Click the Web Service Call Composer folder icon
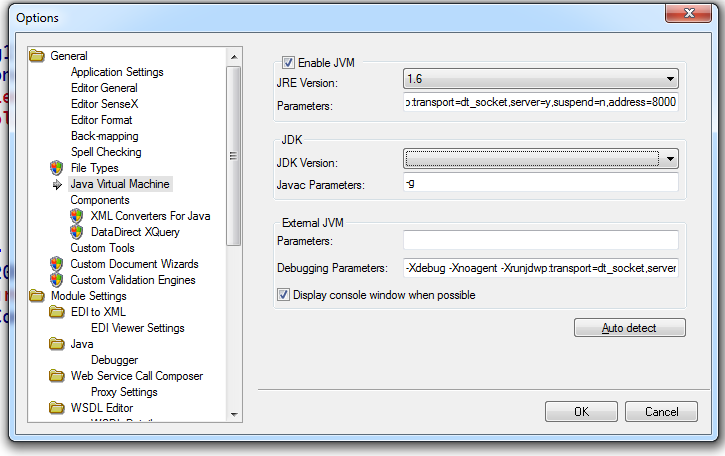 tap(57, 376)
